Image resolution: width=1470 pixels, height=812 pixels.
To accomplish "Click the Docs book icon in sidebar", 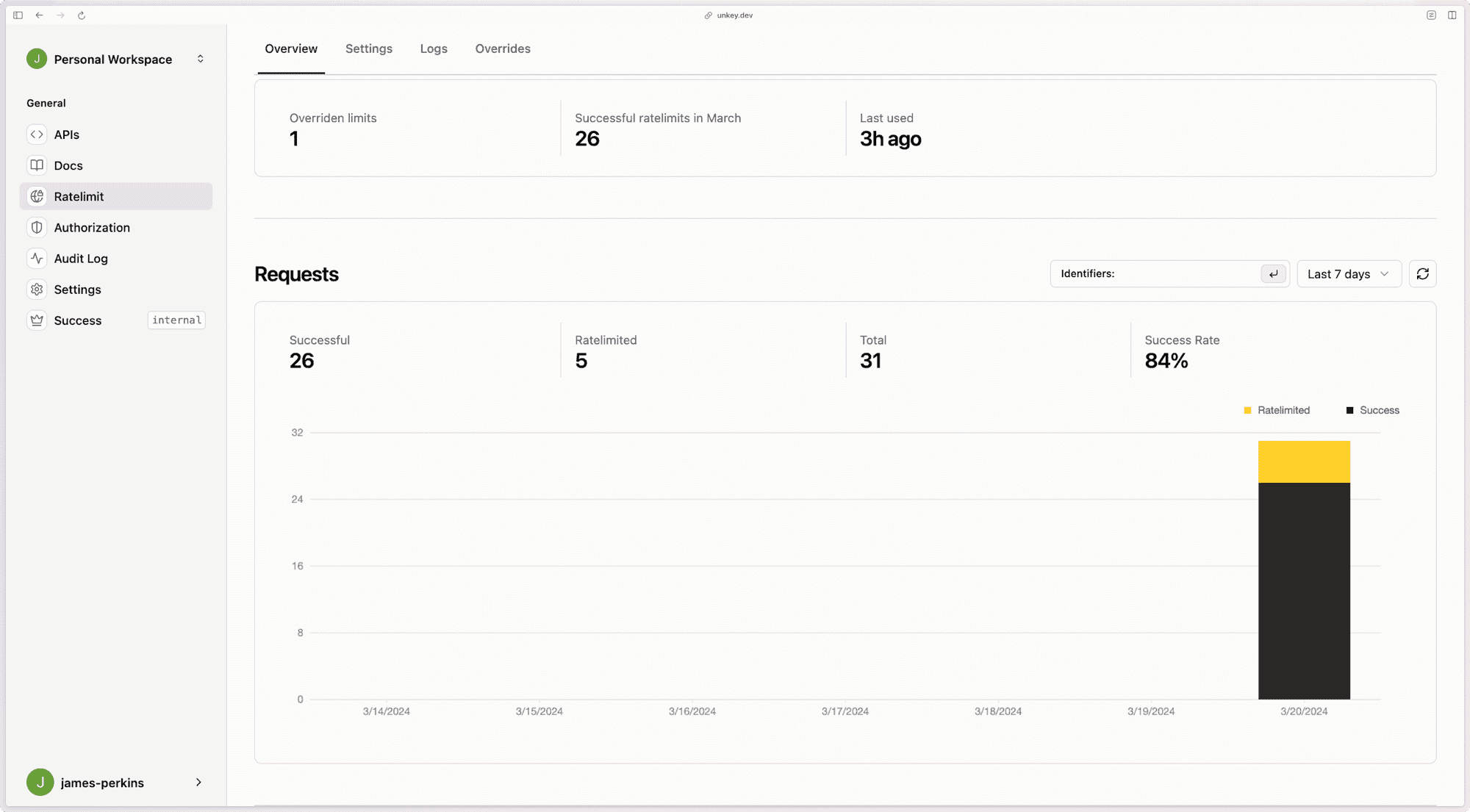I will tap(37, 165).
